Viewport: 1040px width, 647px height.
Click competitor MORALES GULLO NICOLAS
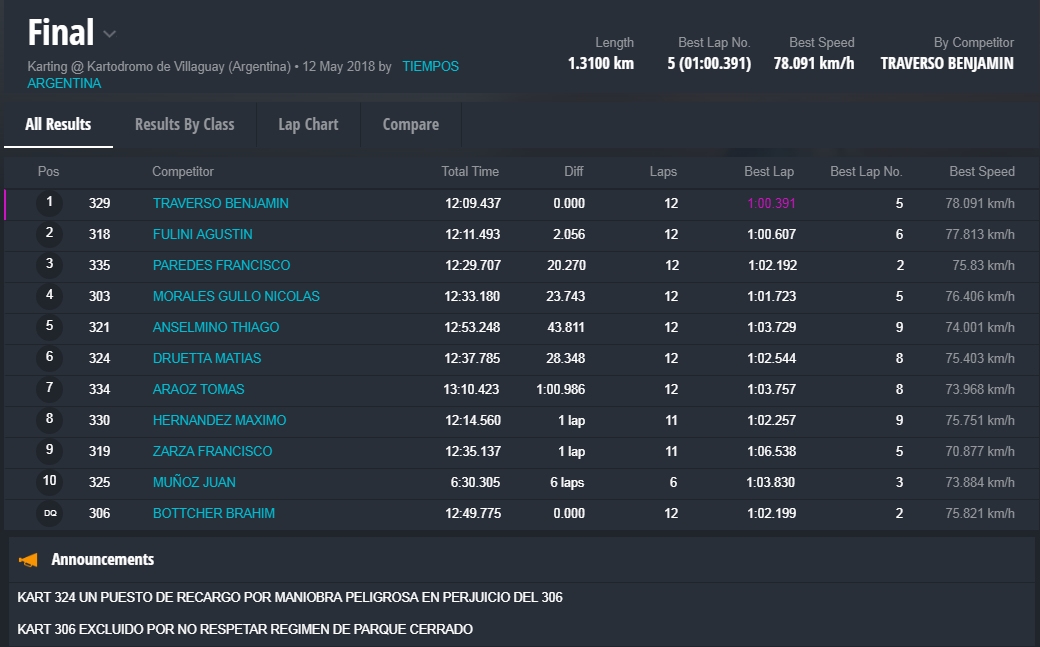(x=236, y=297)
